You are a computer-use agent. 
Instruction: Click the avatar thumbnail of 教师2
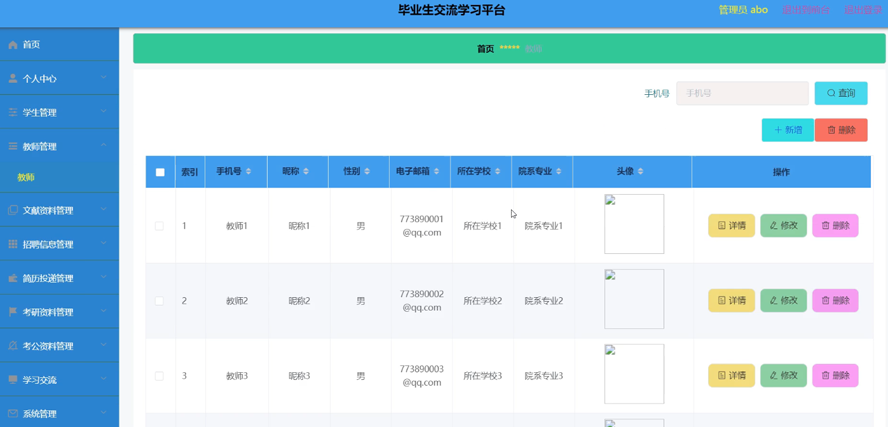click(634, 299)
